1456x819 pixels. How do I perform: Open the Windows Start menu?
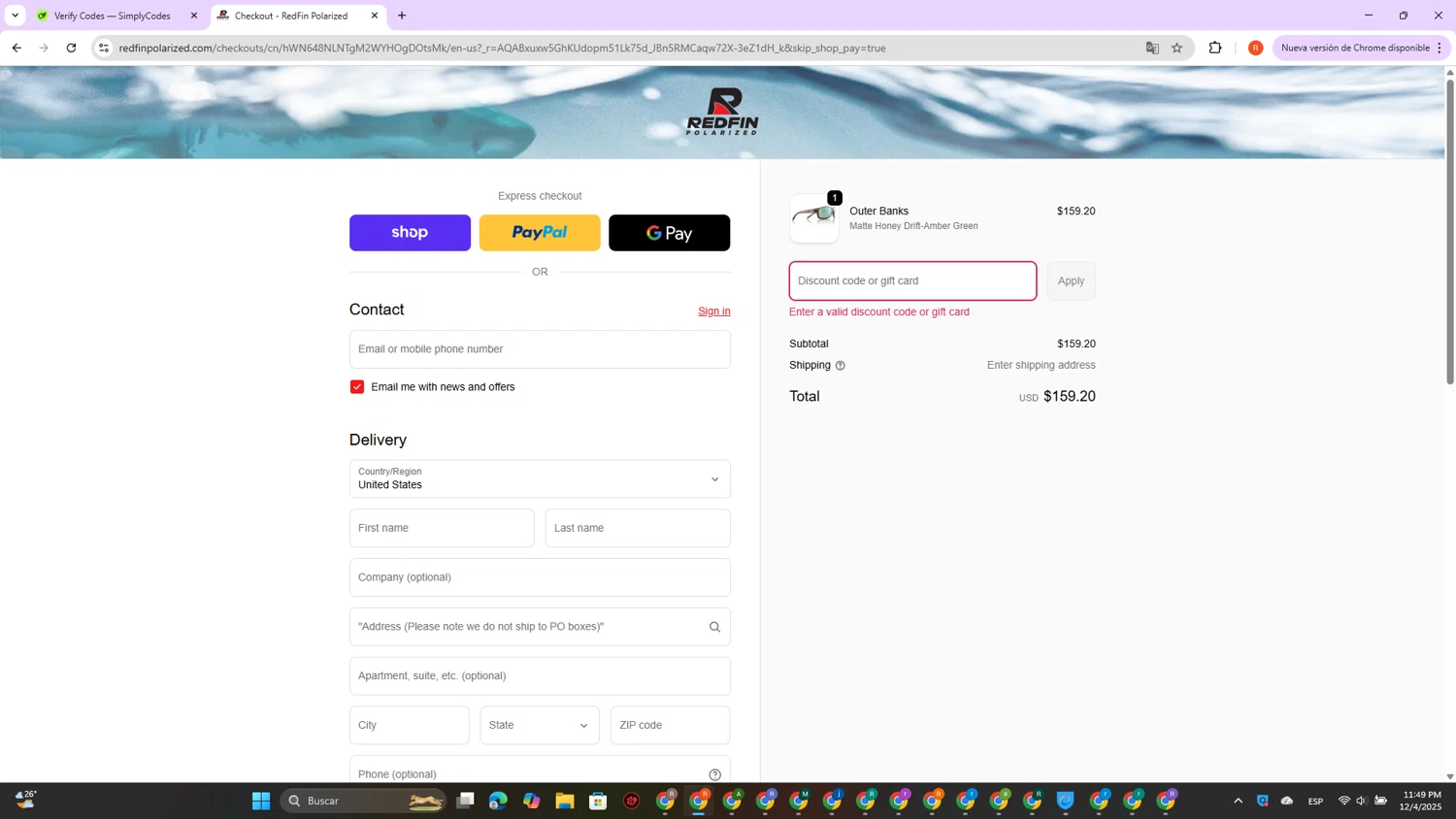pos(261,801)
